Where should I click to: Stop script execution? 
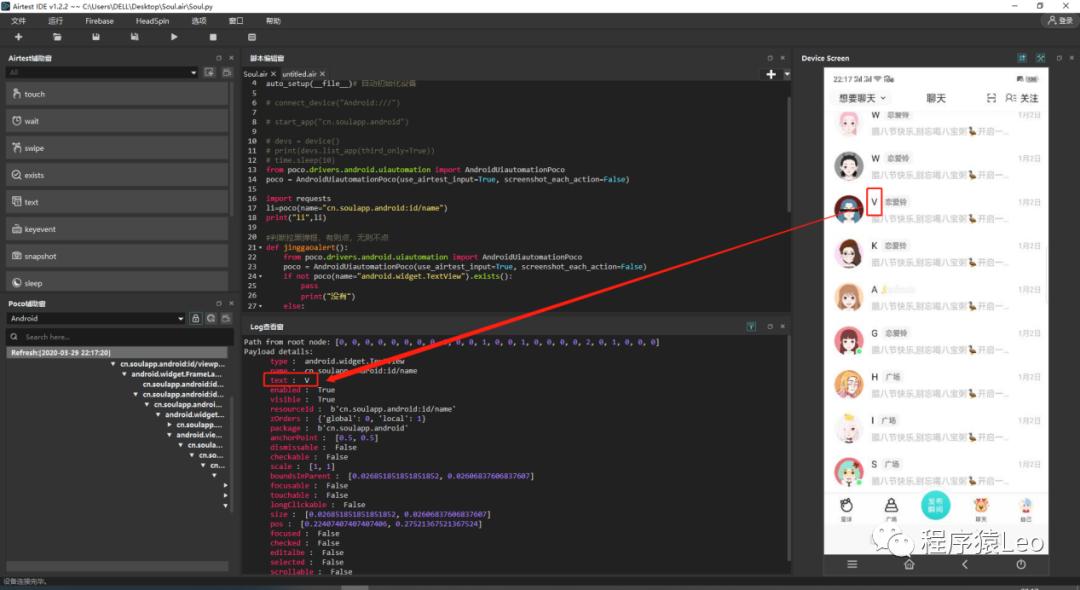[211, 36]
